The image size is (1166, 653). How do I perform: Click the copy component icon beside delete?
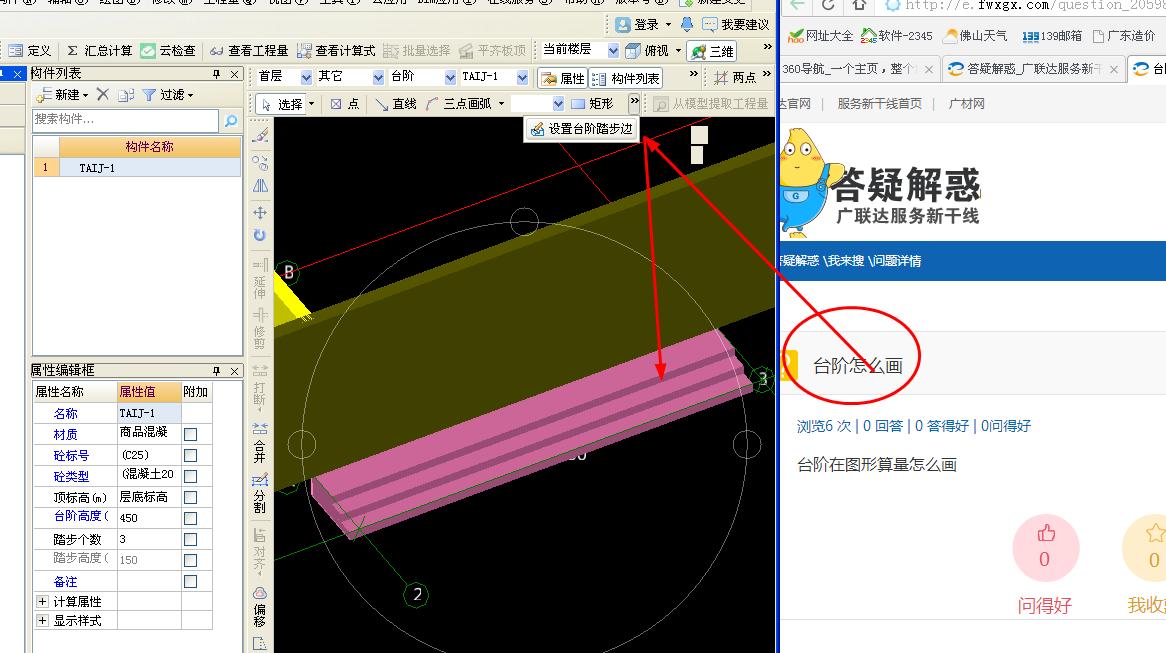click(x=126, y=94)
